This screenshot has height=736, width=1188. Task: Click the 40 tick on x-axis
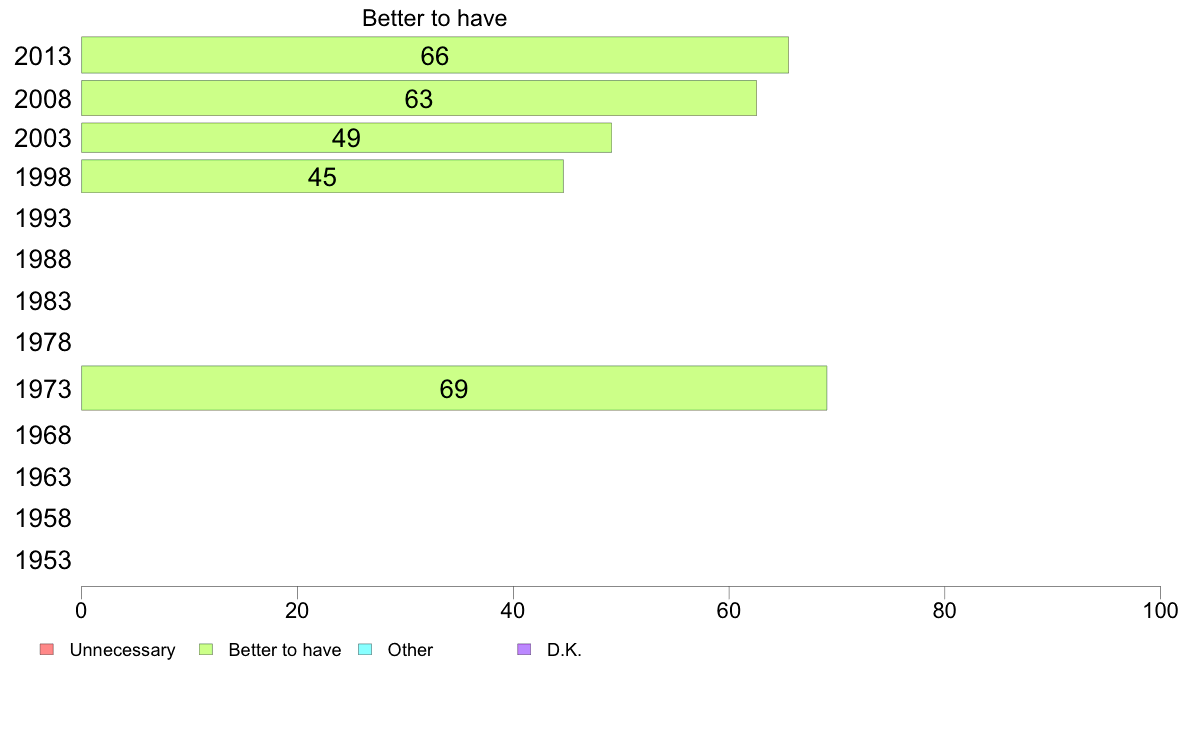pos(513,611)
